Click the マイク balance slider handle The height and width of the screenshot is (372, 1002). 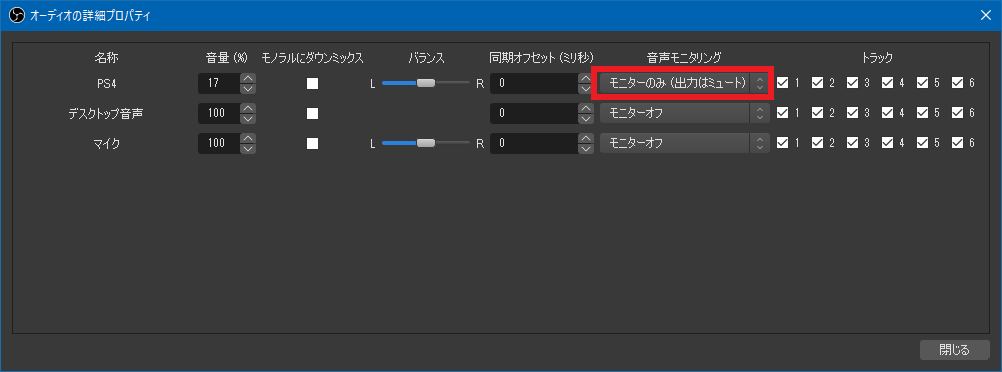point(426,143)
